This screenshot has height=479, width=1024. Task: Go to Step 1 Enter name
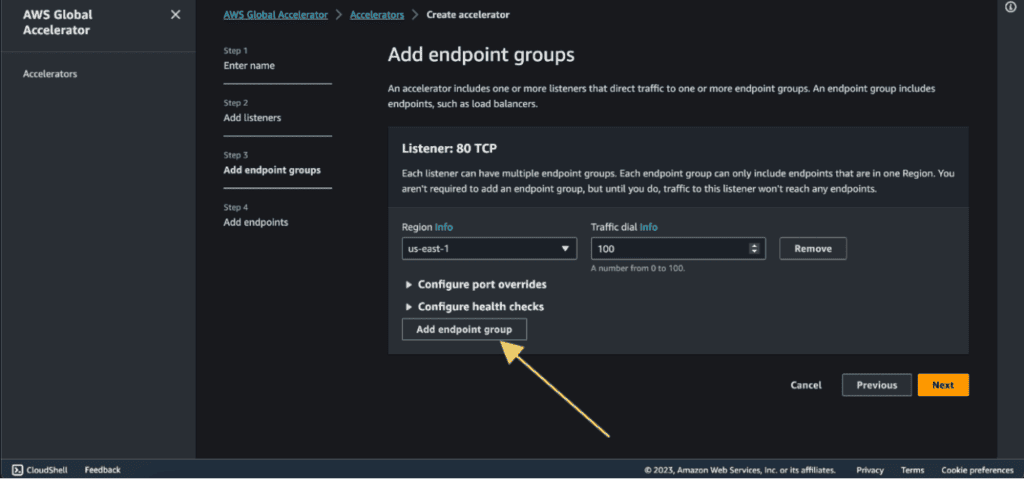(249, 65)
